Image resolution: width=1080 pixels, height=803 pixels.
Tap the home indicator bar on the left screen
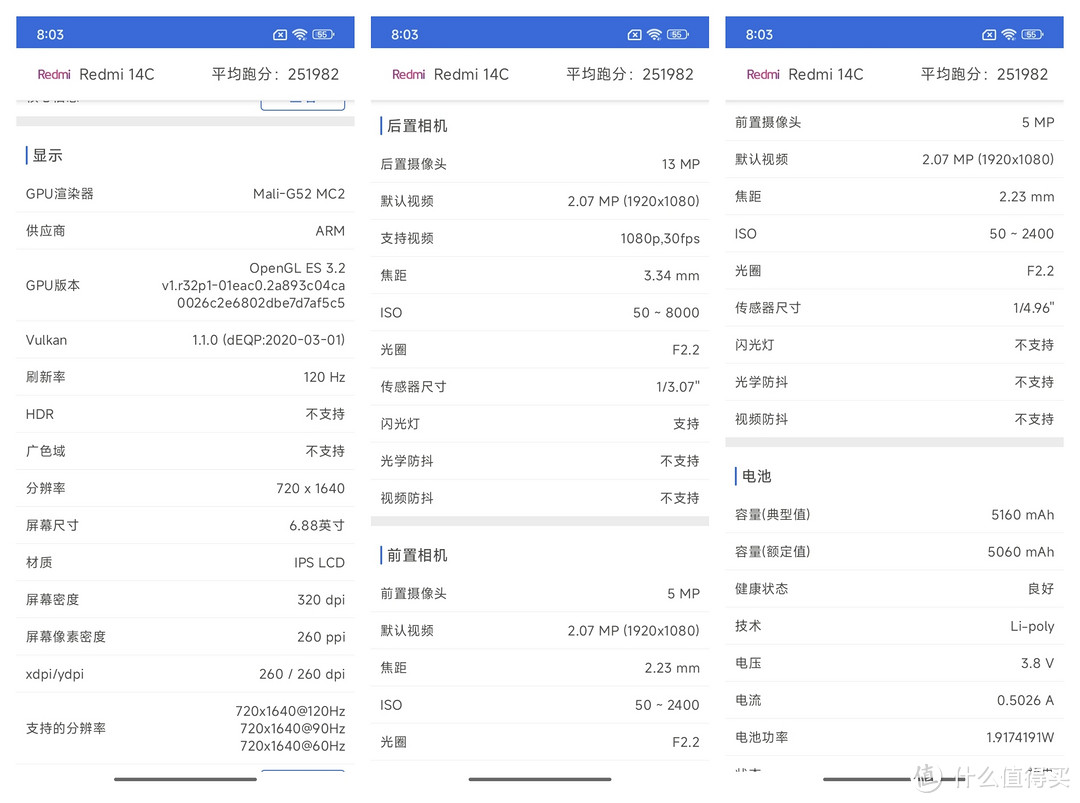(185, 779)
